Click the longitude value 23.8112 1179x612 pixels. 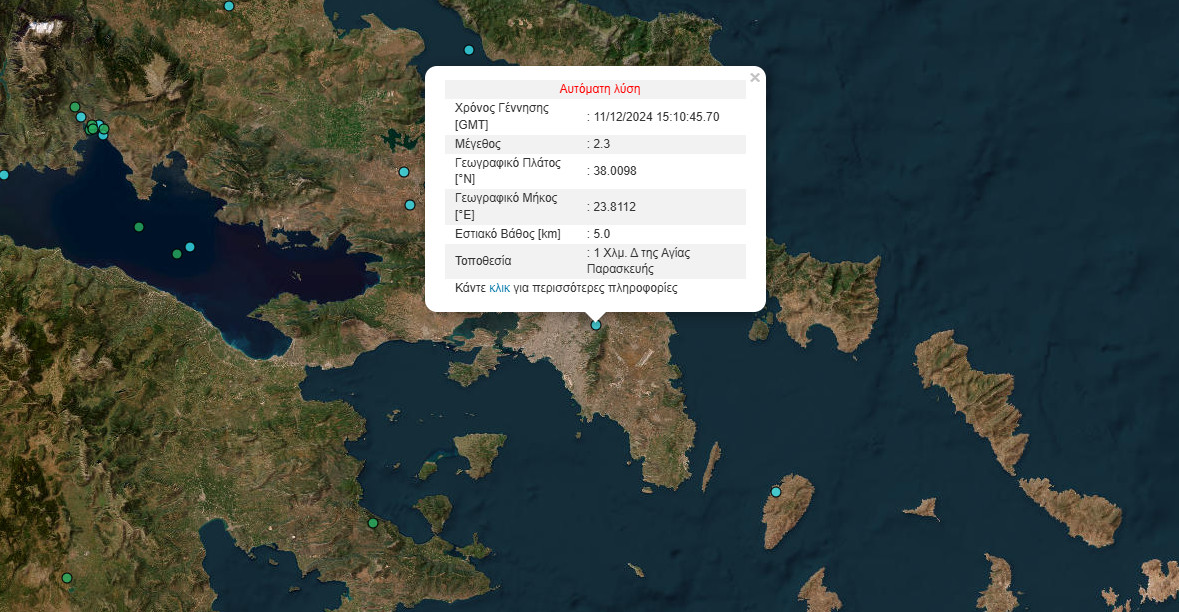615,207
